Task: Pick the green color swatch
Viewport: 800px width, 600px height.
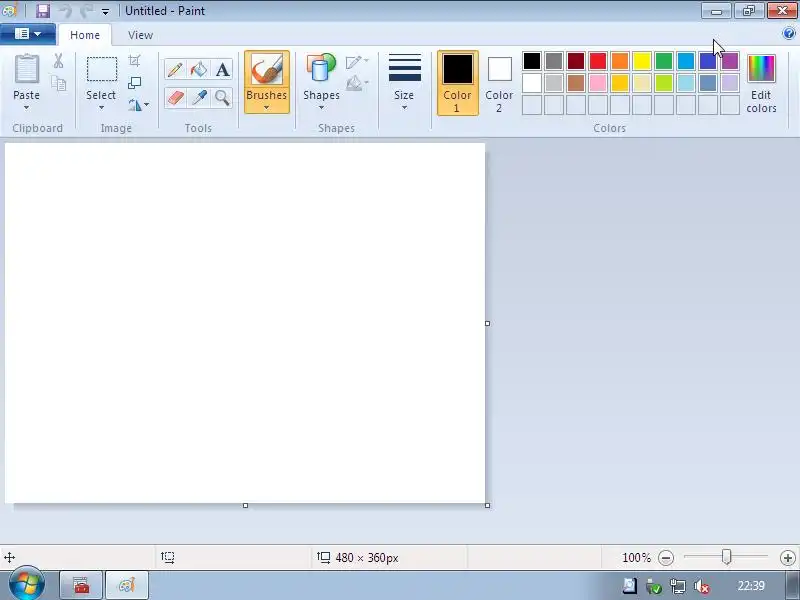Action: click(664, 61)
